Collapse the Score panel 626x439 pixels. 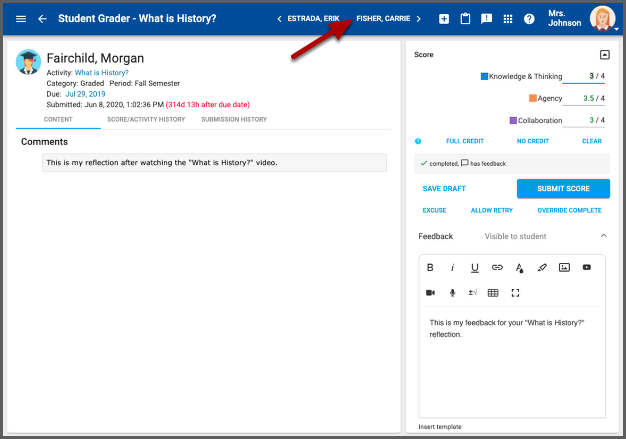pyautogui.click(x=604, y=55)
